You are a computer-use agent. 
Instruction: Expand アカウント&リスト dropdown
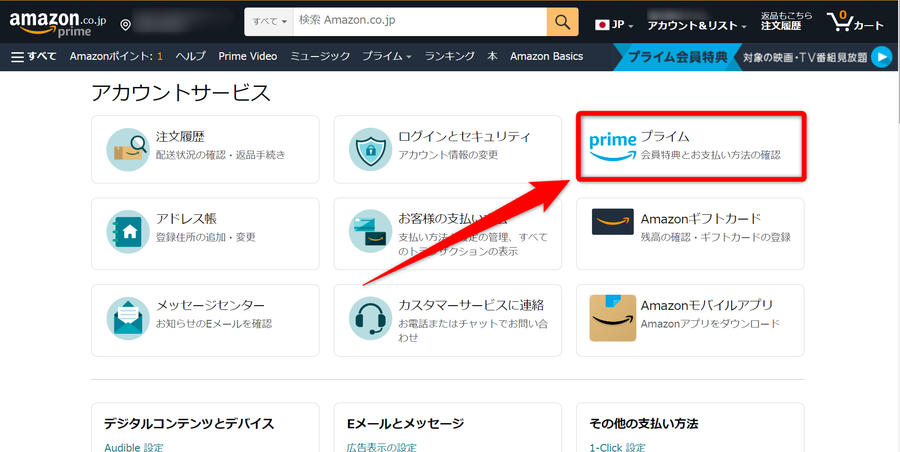[x=697, y=25]
